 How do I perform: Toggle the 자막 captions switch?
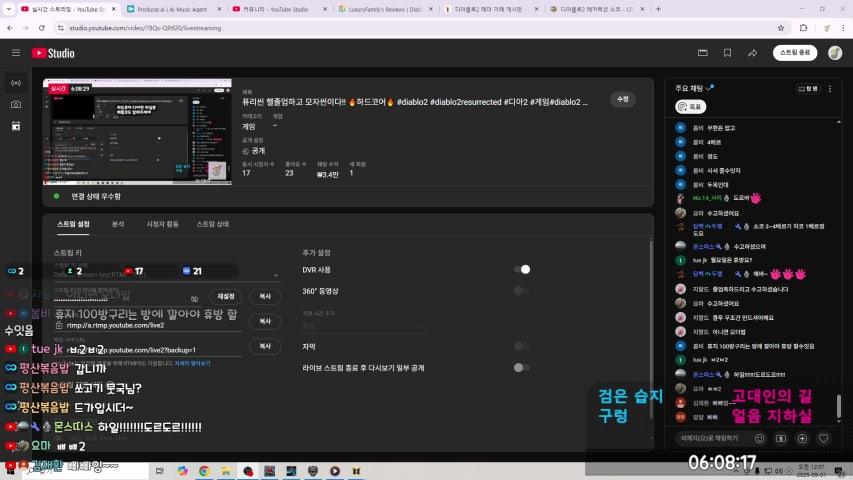coord(522,346)
